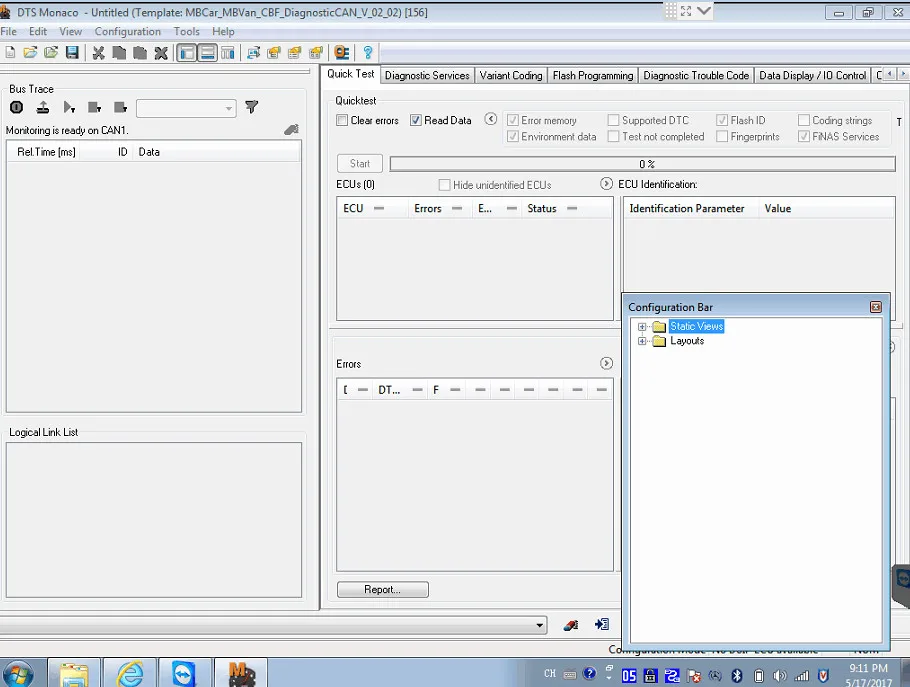Click the DTS Monaco mode toolbar icon
910x687 pixels.
pos(342,53)
